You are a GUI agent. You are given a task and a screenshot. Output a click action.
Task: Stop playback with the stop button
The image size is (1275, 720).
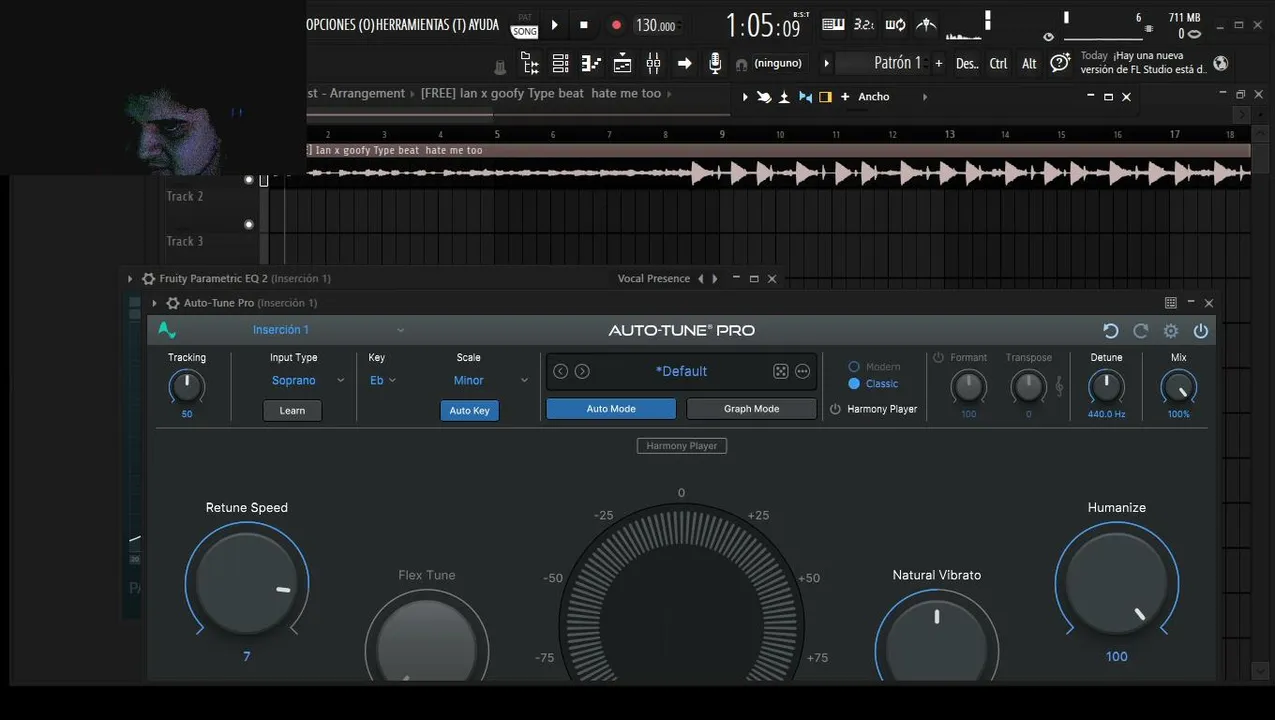[x=584, y=25]
